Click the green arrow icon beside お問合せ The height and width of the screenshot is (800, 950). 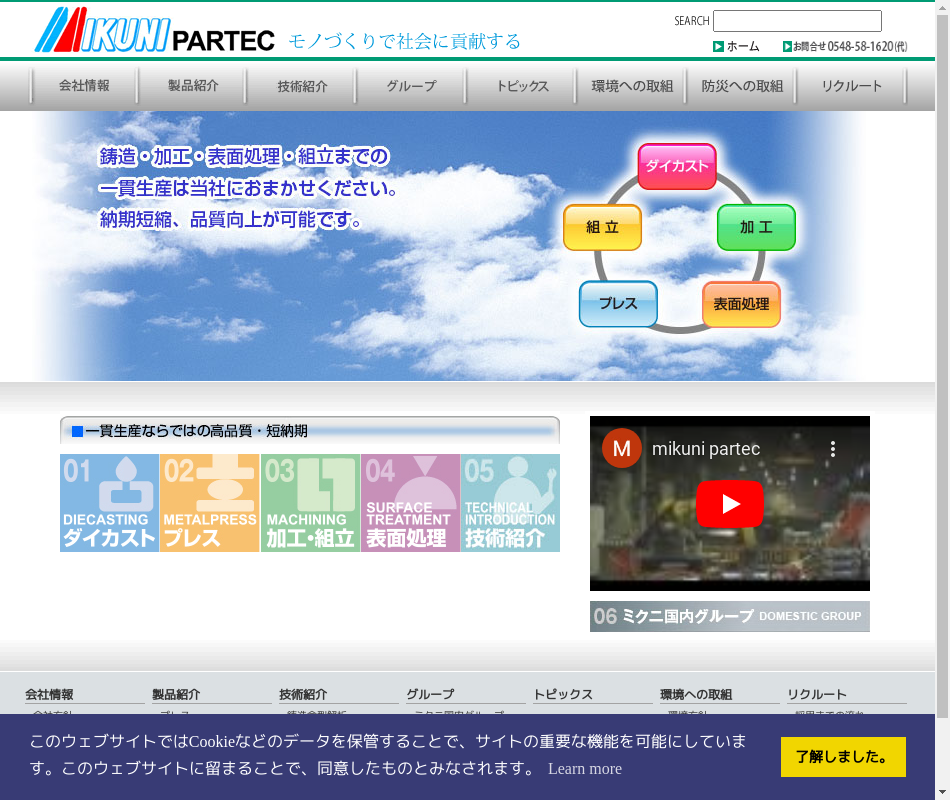pyautogui.click(x=787, y=47)
